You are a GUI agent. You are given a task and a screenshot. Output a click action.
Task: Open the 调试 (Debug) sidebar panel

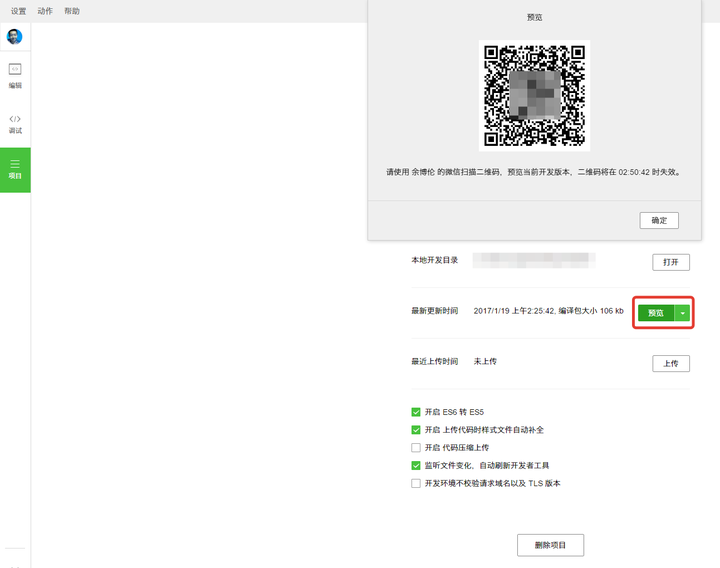(15, 124)
